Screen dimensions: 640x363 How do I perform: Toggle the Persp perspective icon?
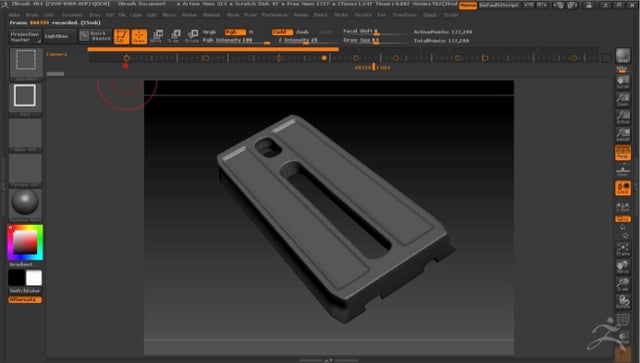pyautogui.click(x=623, y=152)
